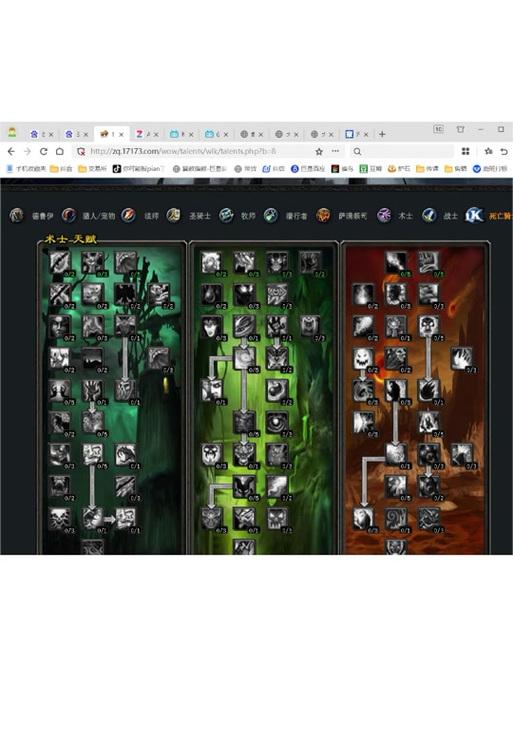Image resolution: width=513 pixels, height=729 pixels.
Task: Pick Unstable Affliction talent icon
Action: (x=93, y=519)
